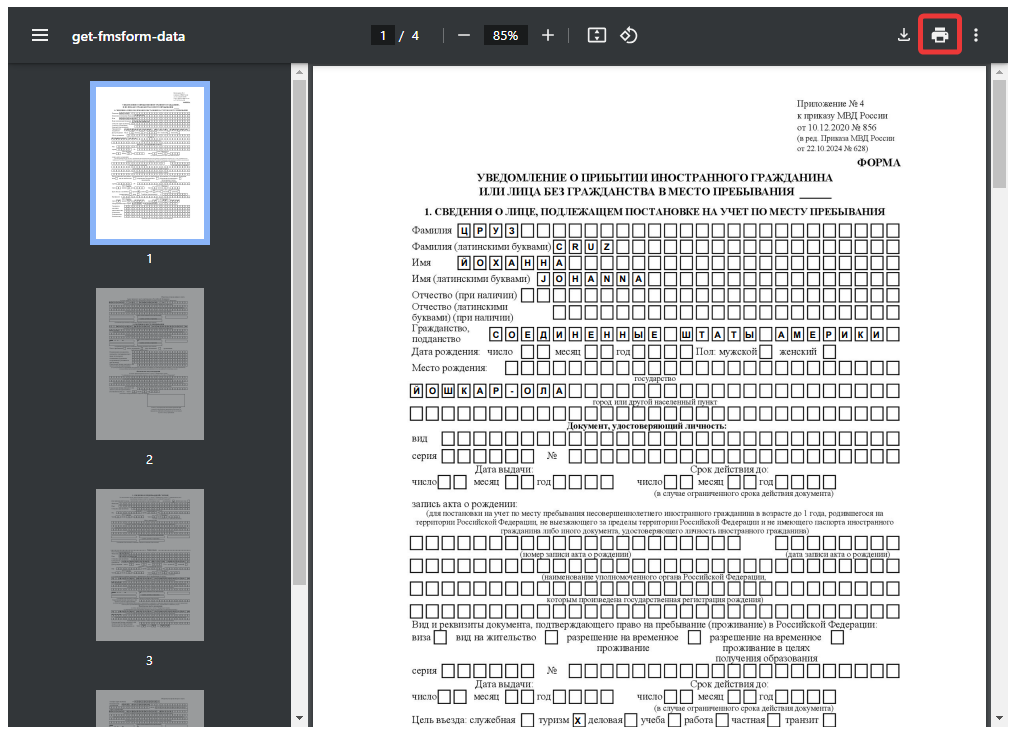Click thumbnail panel scroll up arrow
Screen dimensions: 1016x737
click(x=299, y=72)
